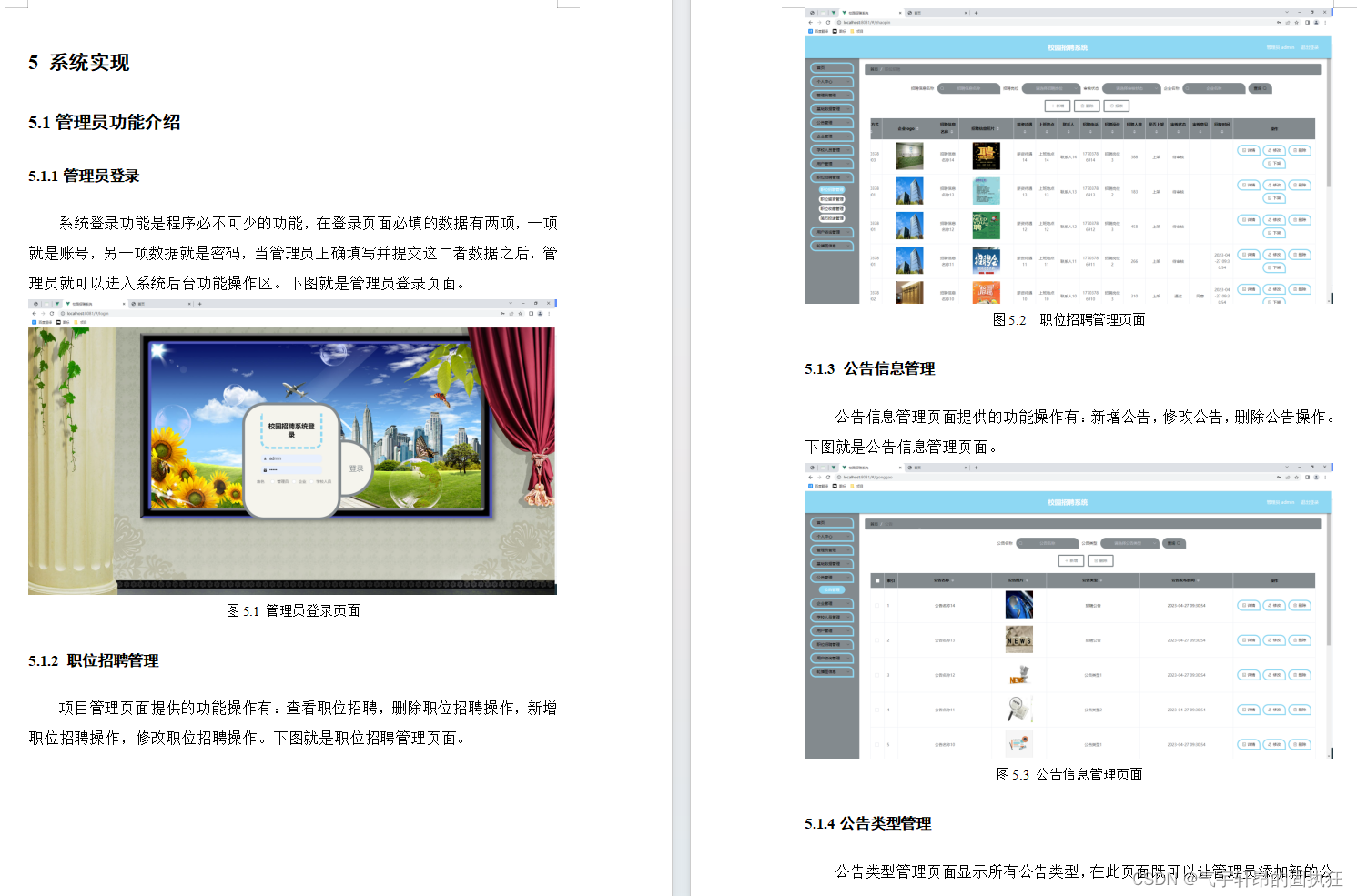The width and height of the screenshot is (1357, 896).
Task: Select the 管理员 role radio in Figure 5.1
Action: coord(272,481)
